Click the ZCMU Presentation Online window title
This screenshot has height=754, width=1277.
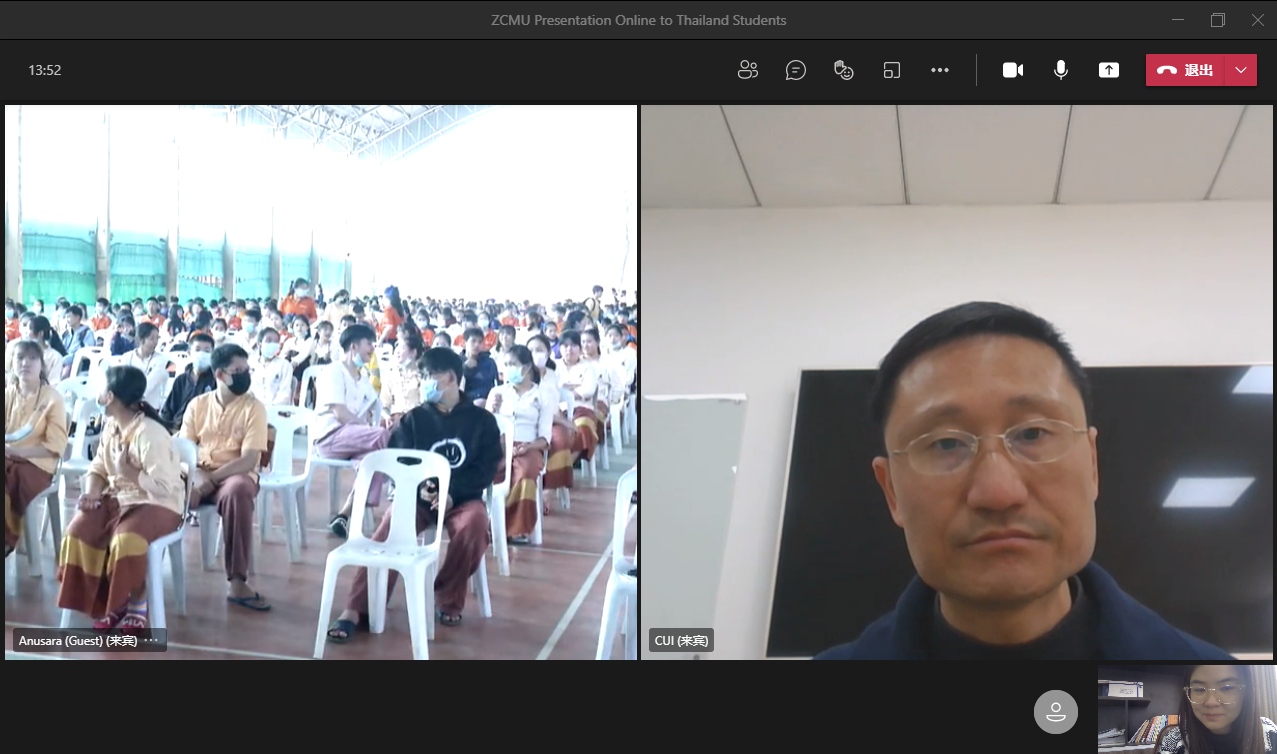[x=639, y=20]
